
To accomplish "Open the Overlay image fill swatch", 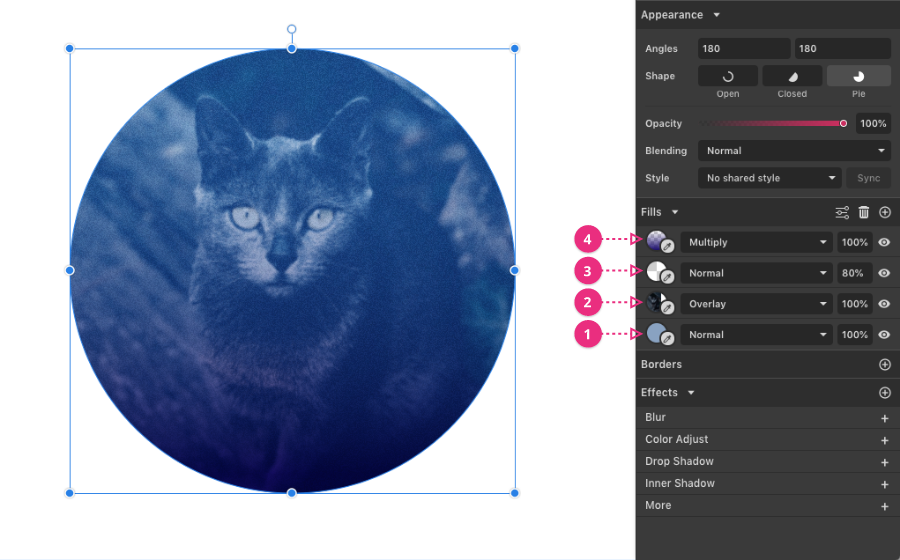I will click(x=656, y=302).
